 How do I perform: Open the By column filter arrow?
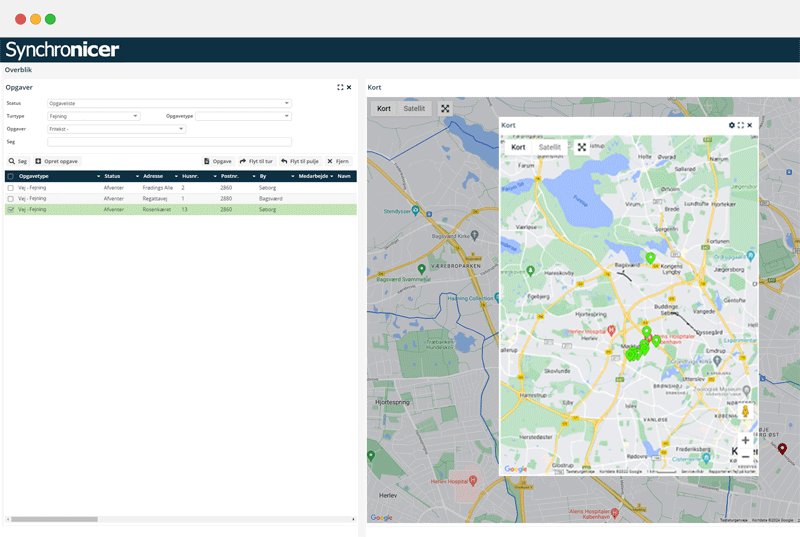pyautogui.click(x=292, y=176)
